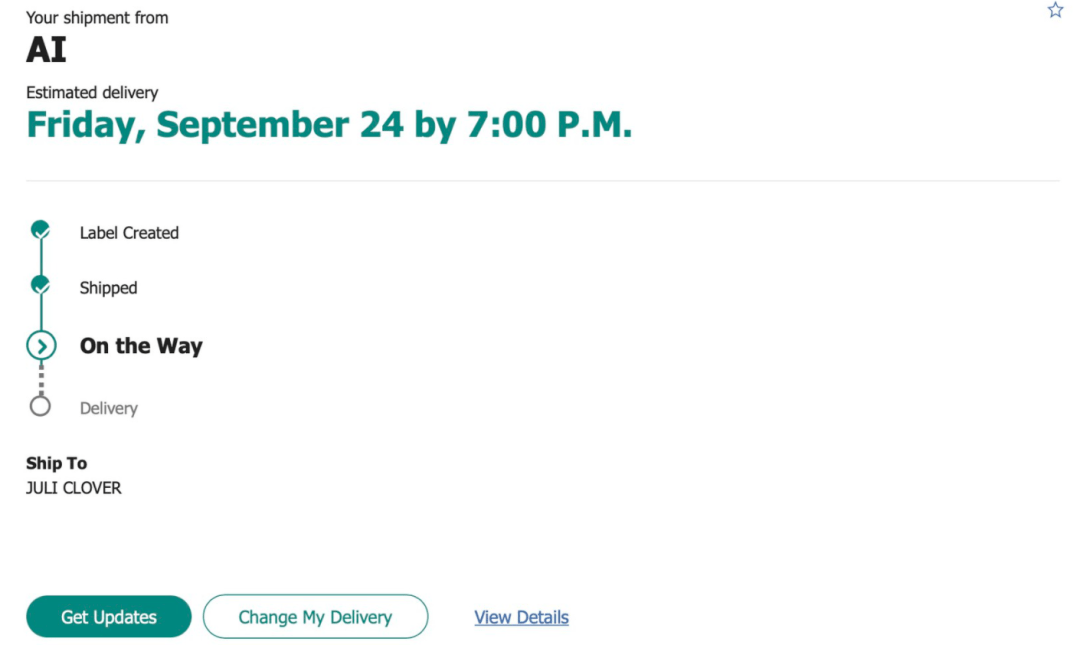Click the bold "On the Way" status
The height and width of the screenshot is (645, 1080).
[x=141, y=346]
